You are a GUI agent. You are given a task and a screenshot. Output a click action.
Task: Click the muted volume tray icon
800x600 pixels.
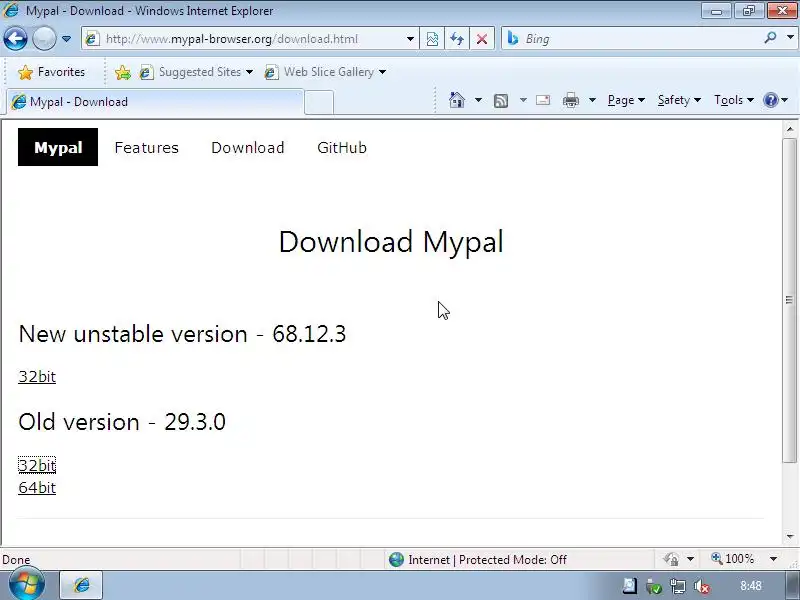point(702,587)
